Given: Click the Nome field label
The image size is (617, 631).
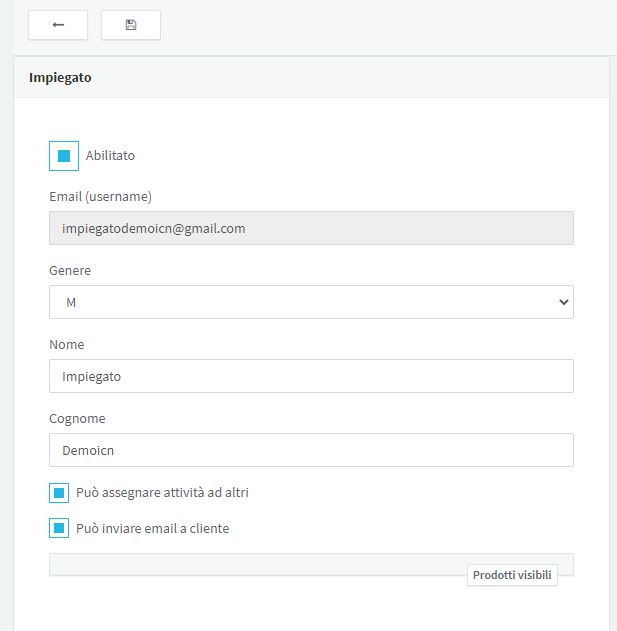Looking at the screenshot, I should pos(67,344).
